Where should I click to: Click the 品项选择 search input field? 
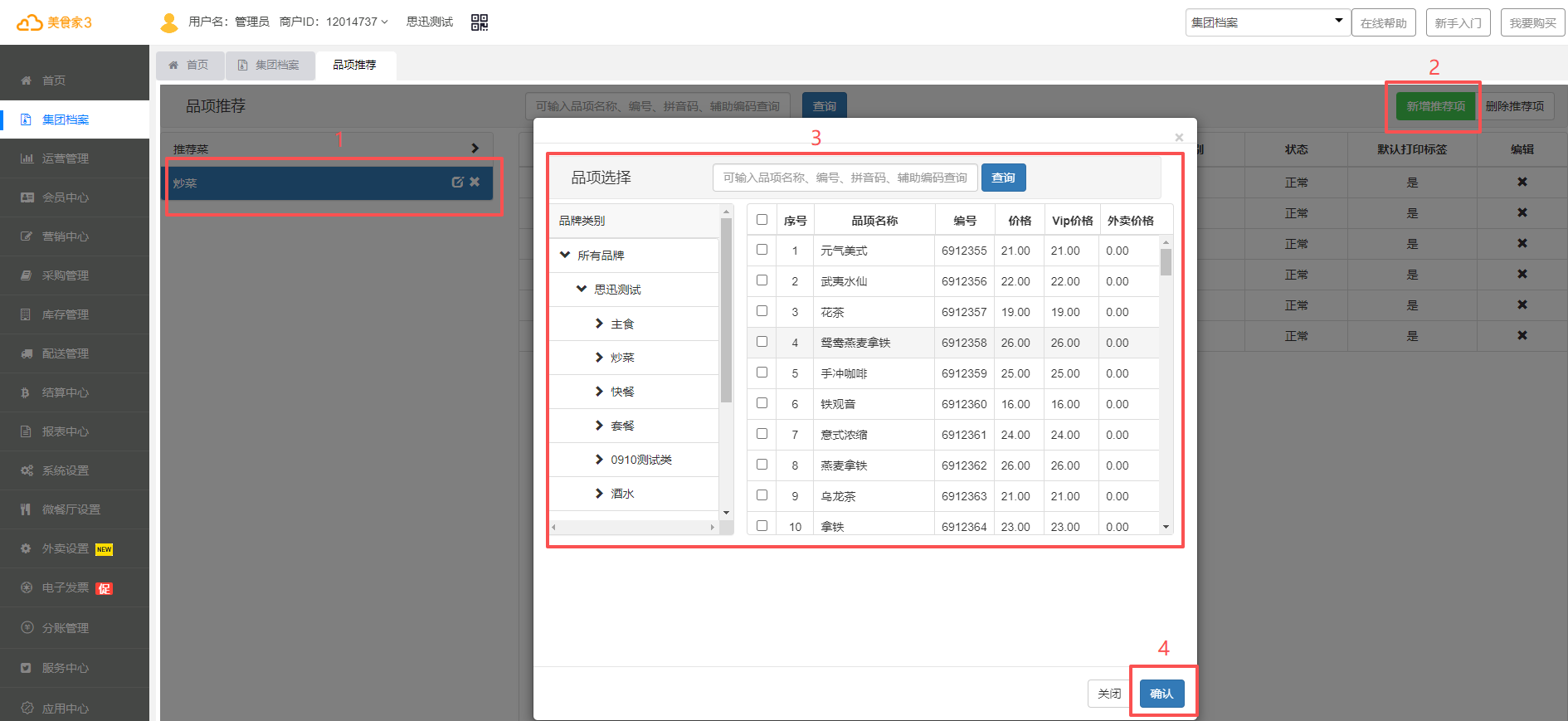pos(845,178)
